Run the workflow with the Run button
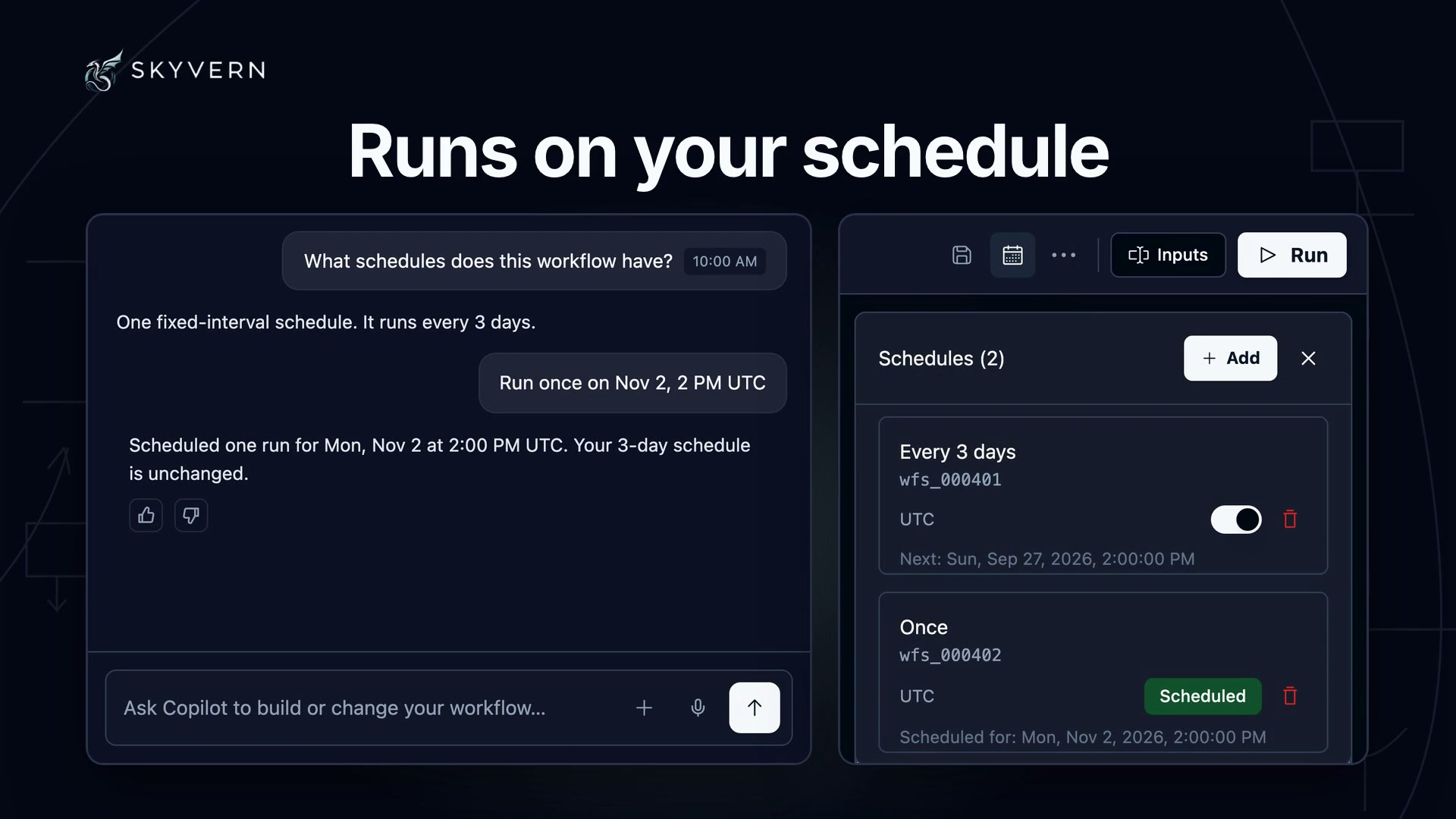 [1291, 255]
